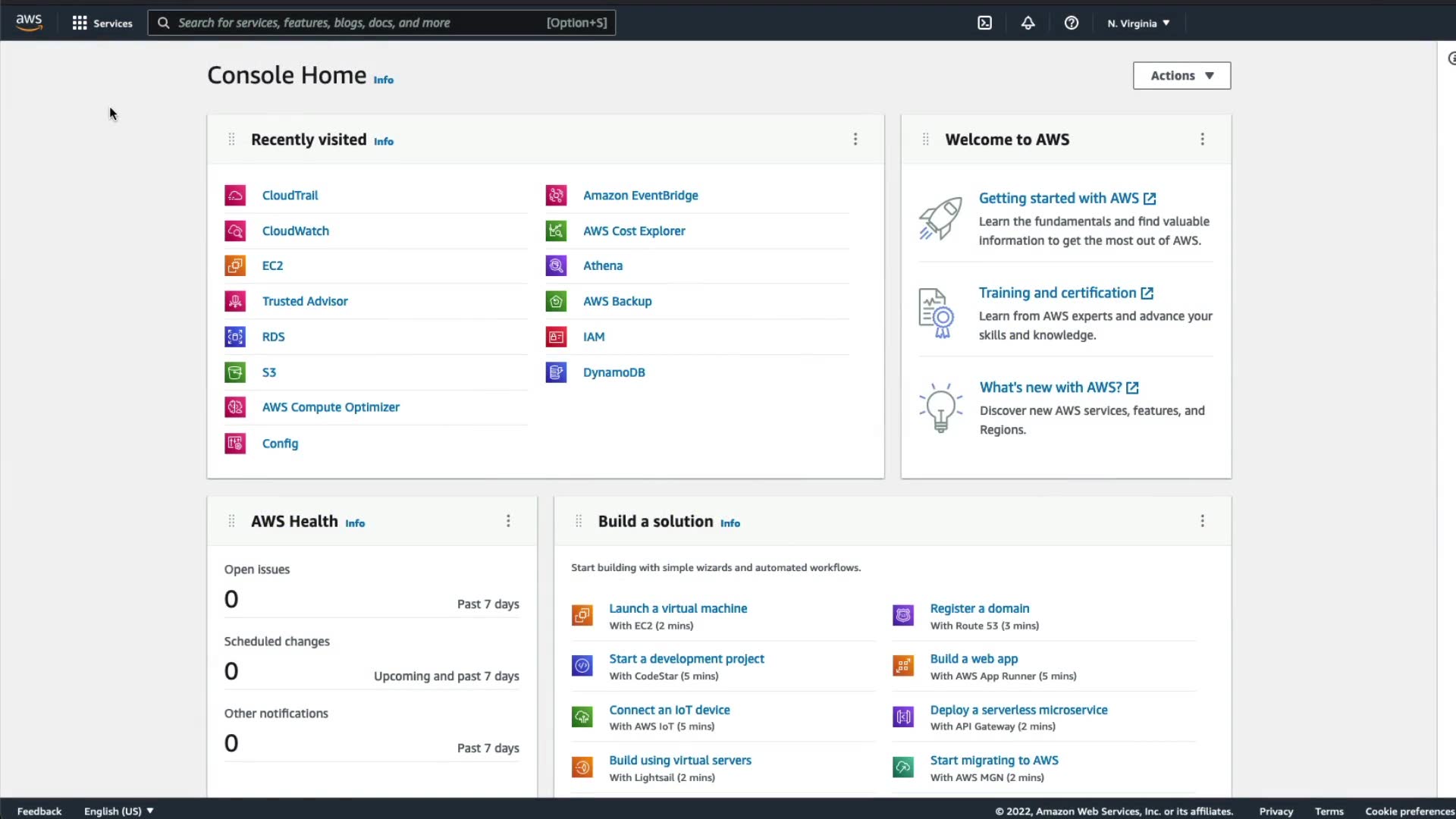
Task: Expand the N. Virginia region dropdown
Action: [x=1138, y=23]
